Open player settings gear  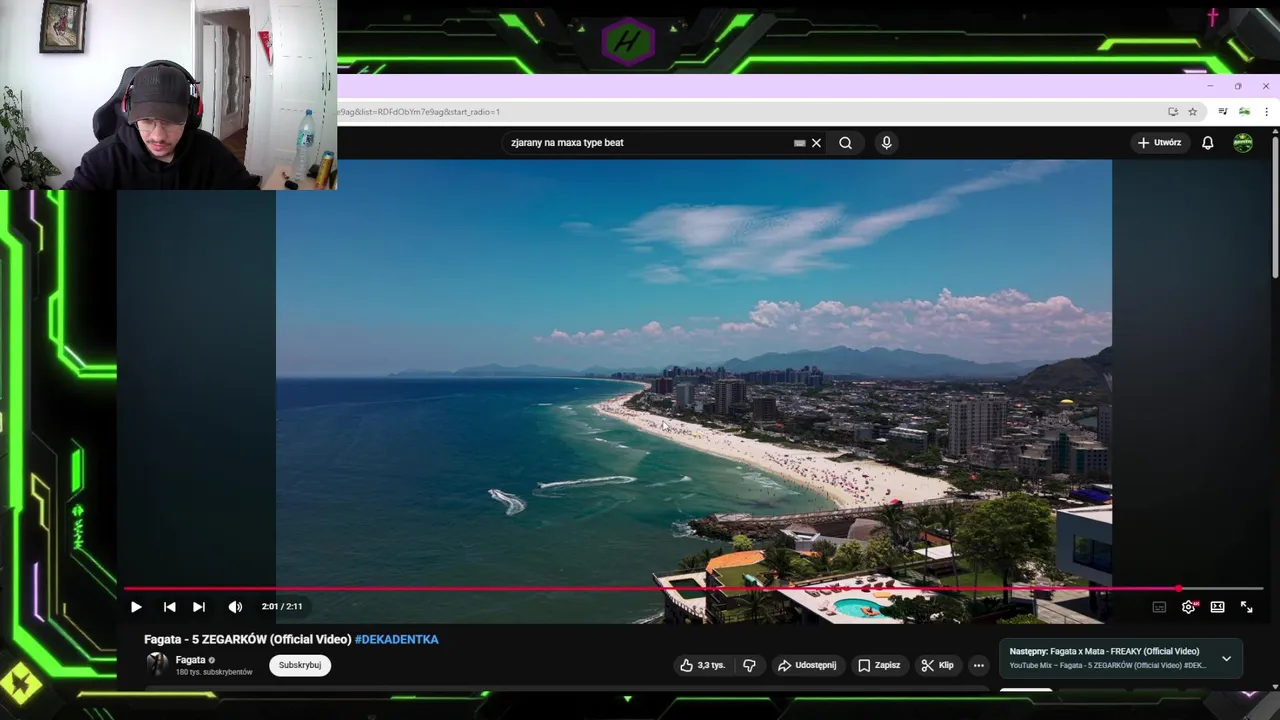[x=1188, y=607]
